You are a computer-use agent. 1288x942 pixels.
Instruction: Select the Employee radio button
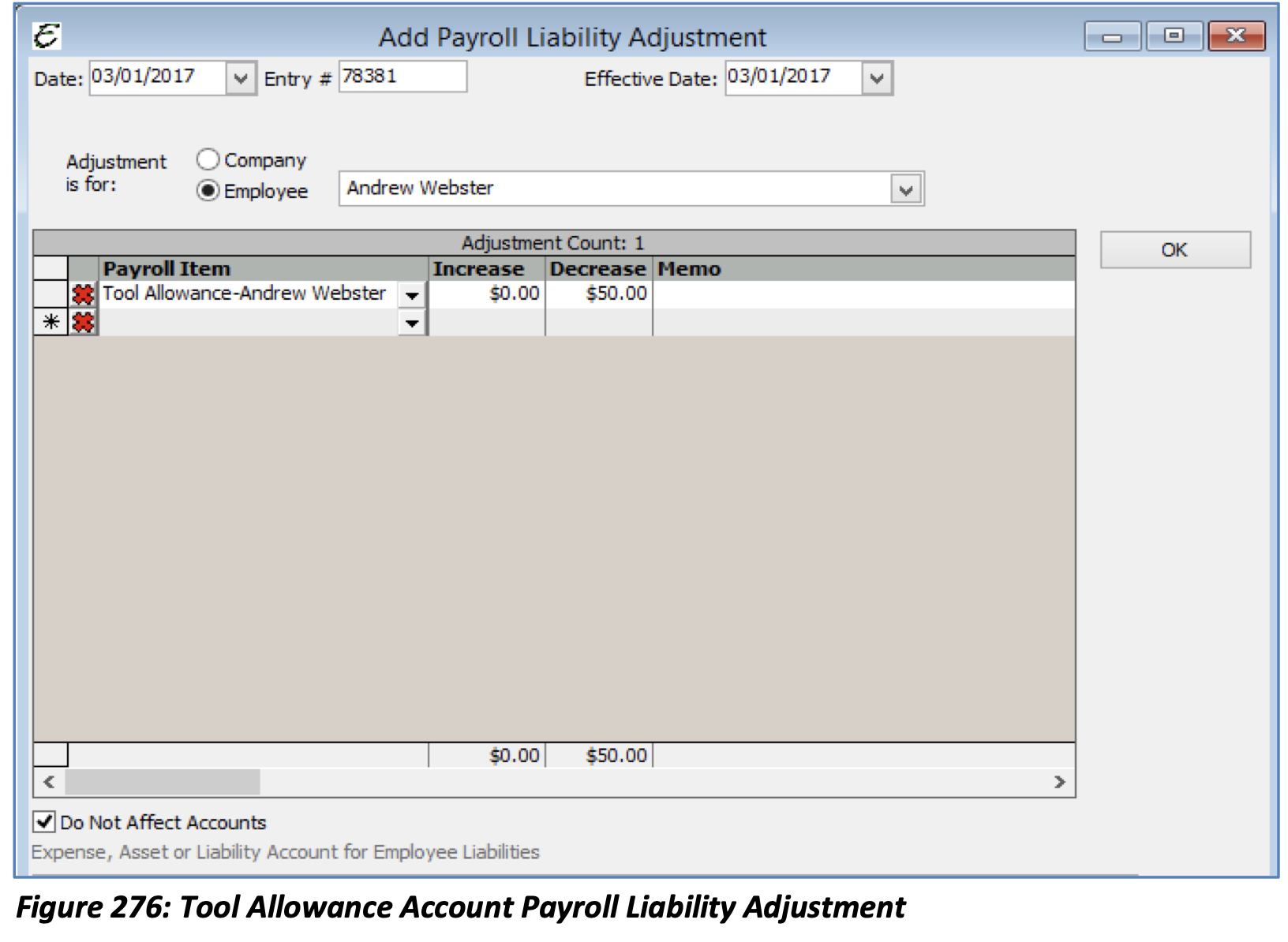click(208, 190)
